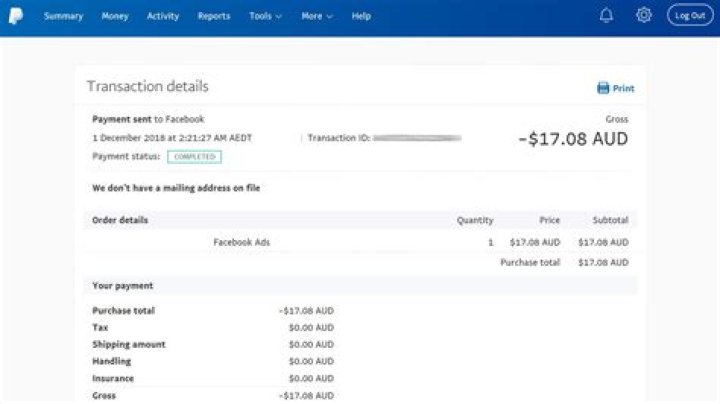Screen dimensions: 720x404
Task: Click Purchase total label under Your payment
Action: (x=124, y=311)
